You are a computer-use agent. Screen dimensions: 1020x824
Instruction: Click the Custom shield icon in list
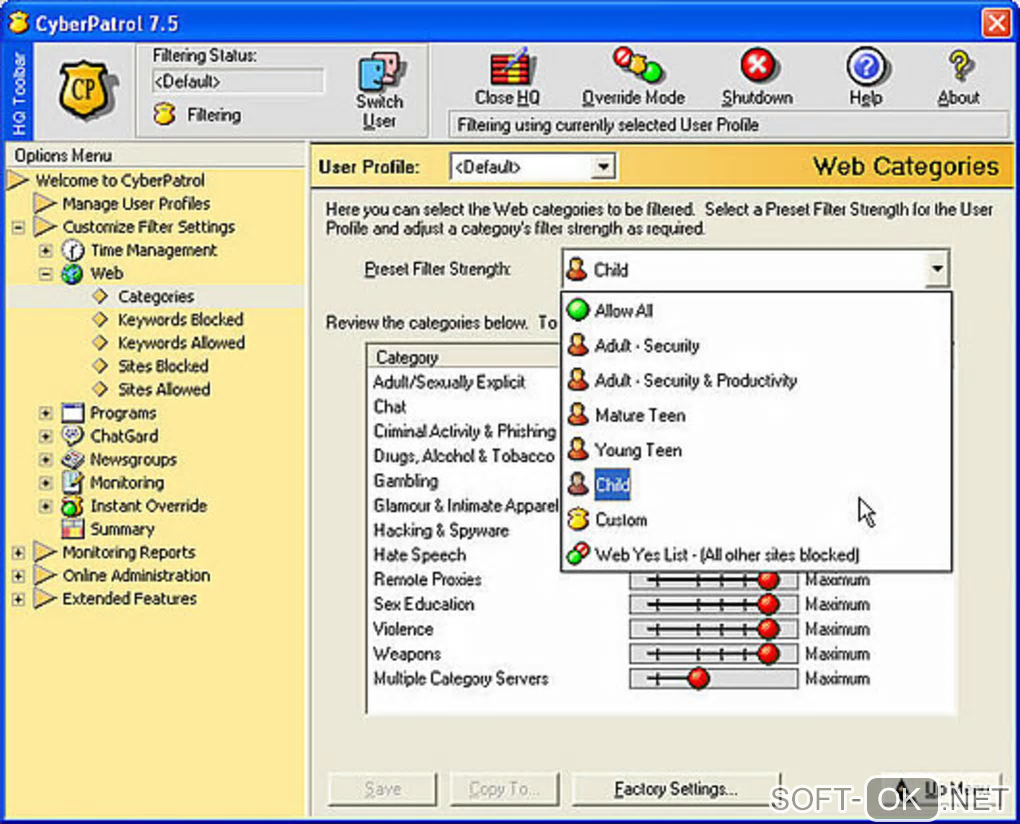[x=578, y=520]
